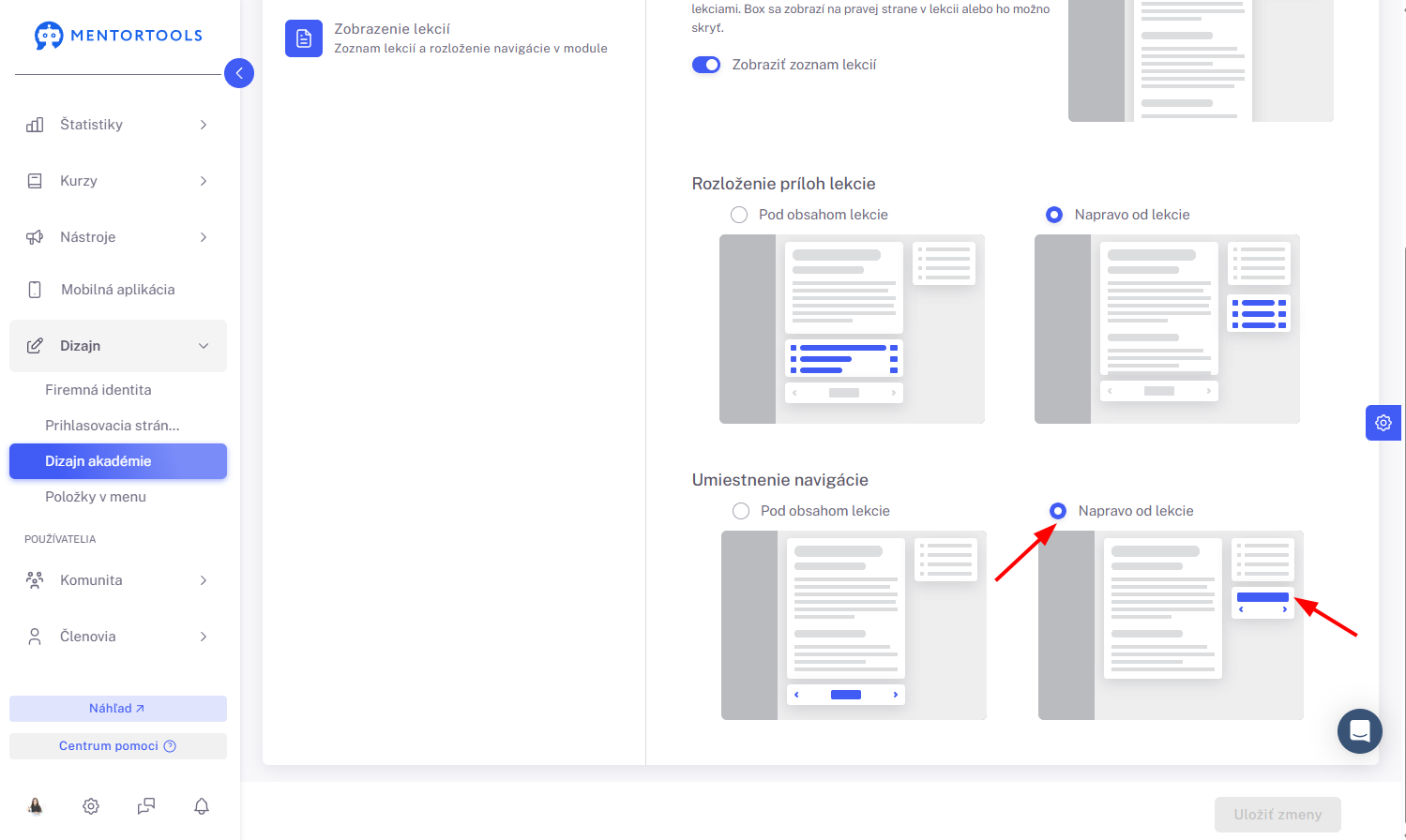Toggle off Zobraziť zoznam lekcií switch
Viewport: 1406px width, 840px height.
pos(706,65)
